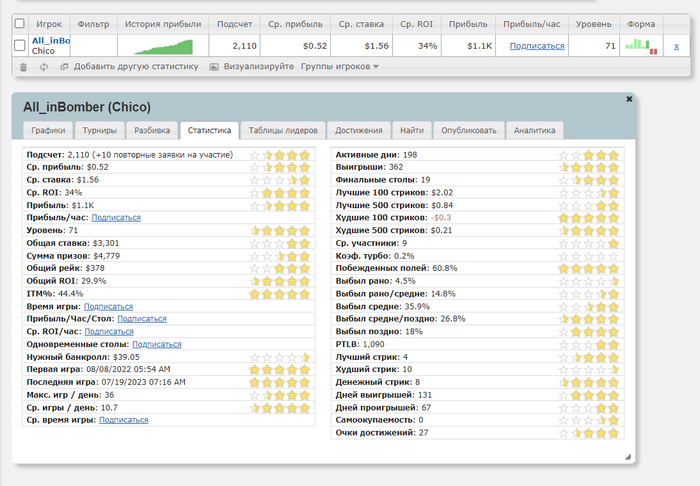The width and height of the screenshot is (700, 486).
Task: Click the star rating for 'Коэф. турбо'
Action: [588, 256]
